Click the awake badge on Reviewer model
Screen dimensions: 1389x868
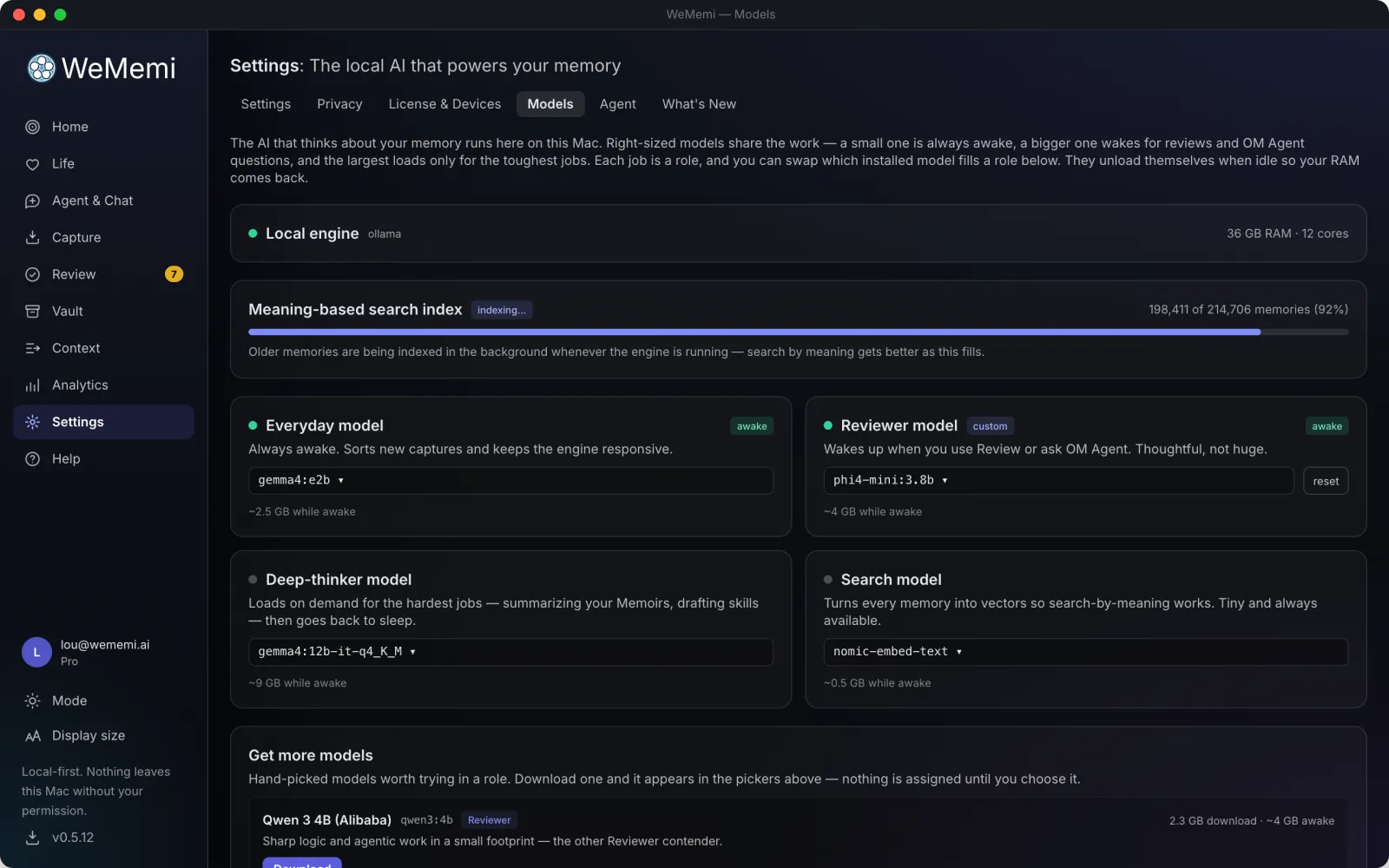point(1326,426)
